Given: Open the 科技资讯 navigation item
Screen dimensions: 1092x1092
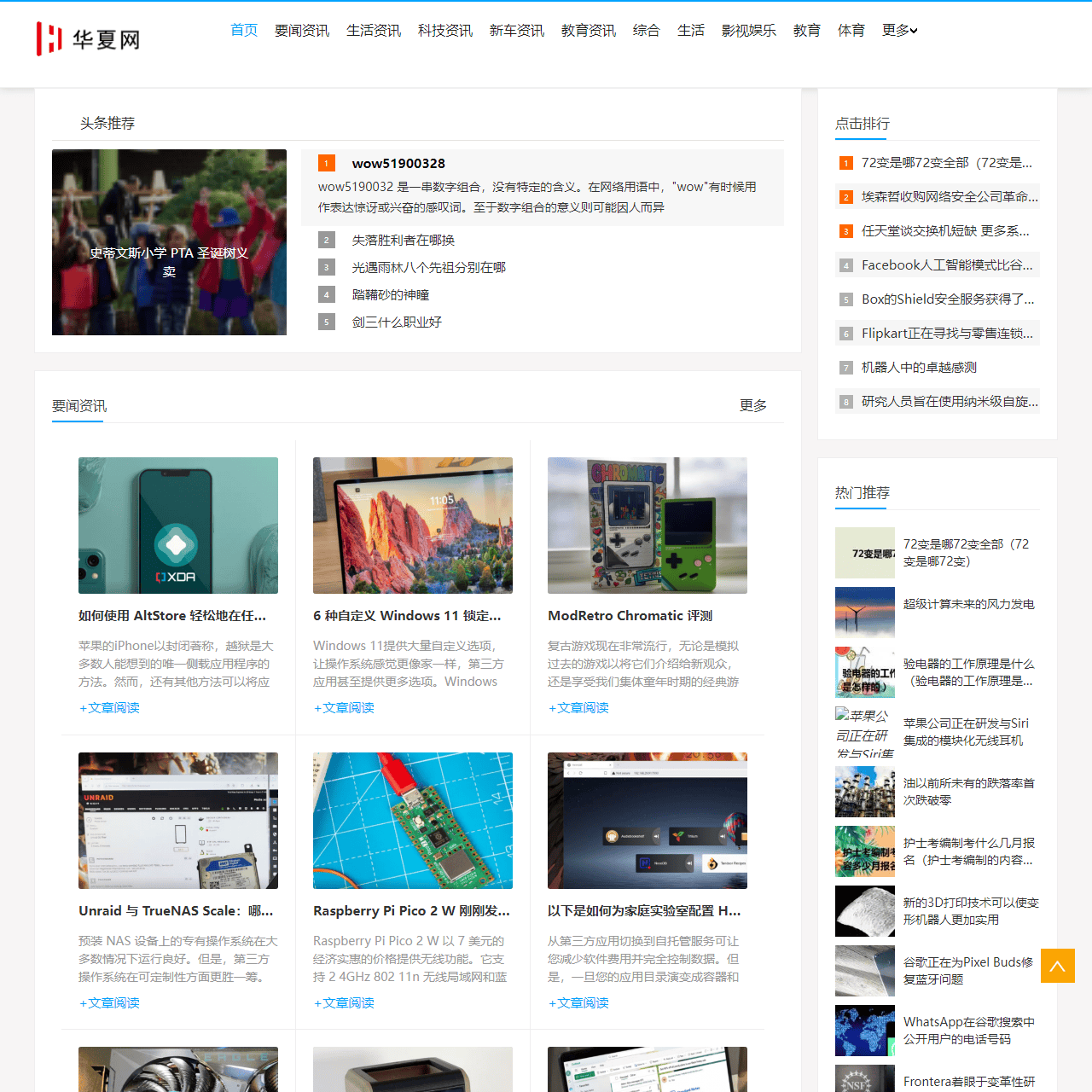Looking at the screenshot, I should click(x=444, y=31).
